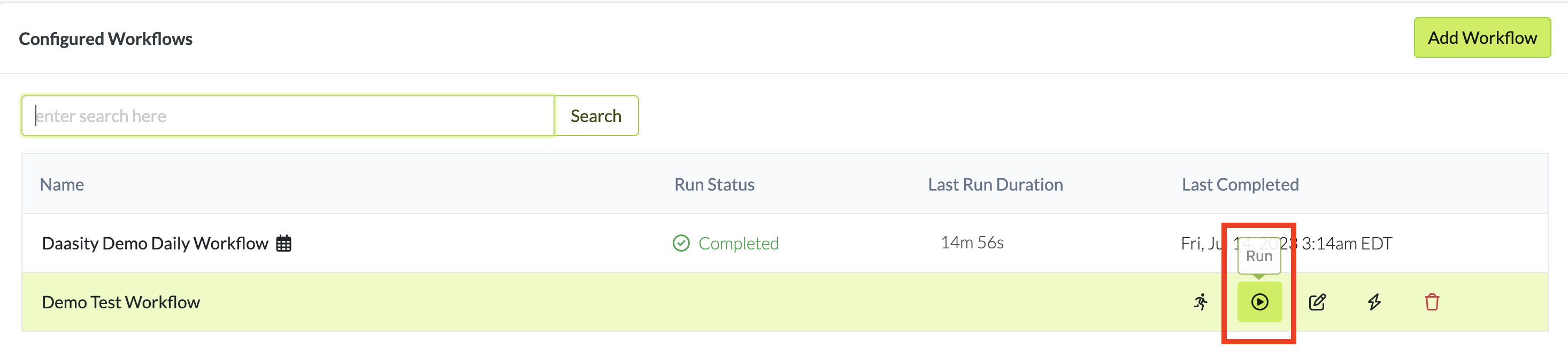Click the running person icon for Demo Test Workflow
Viewport: 1568px width, 364px height.
tap(1201, 302)
